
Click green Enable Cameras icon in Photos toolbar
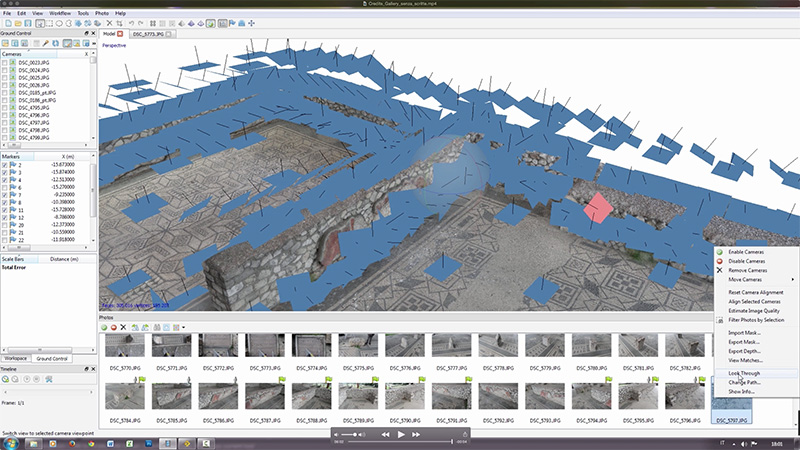(x=104, y=327)
